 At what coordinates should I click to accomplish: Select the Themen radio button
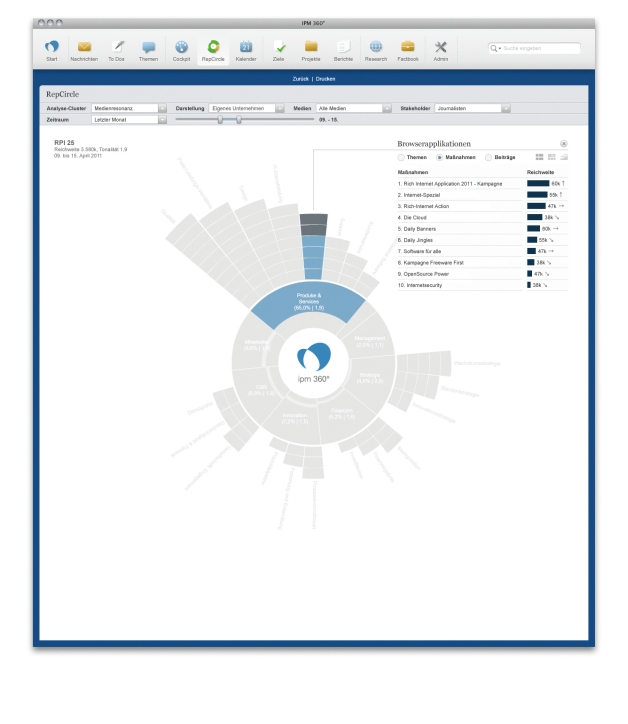coord(402,158)
